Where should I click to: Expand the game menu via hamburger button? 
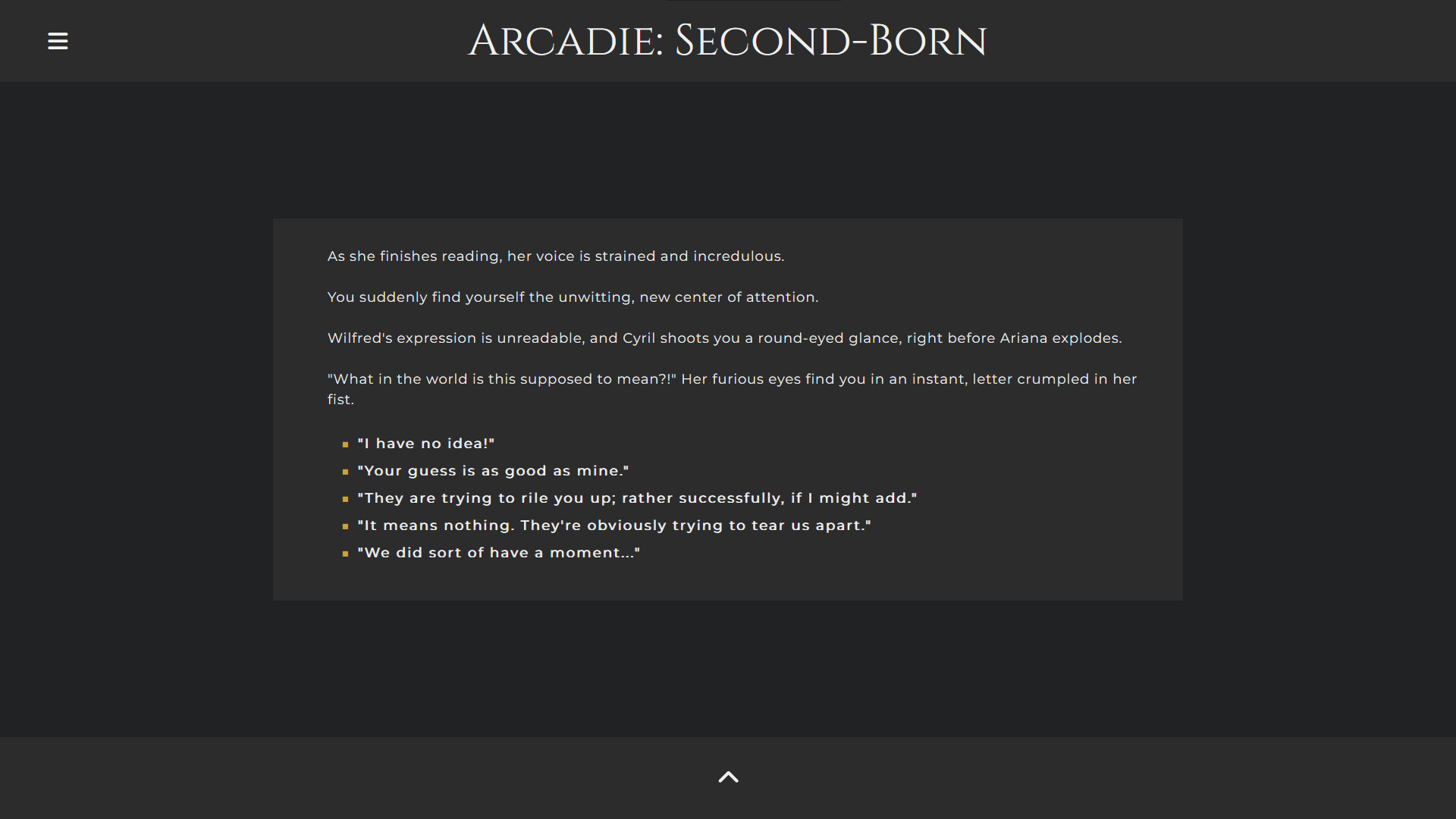coord(57,40)
